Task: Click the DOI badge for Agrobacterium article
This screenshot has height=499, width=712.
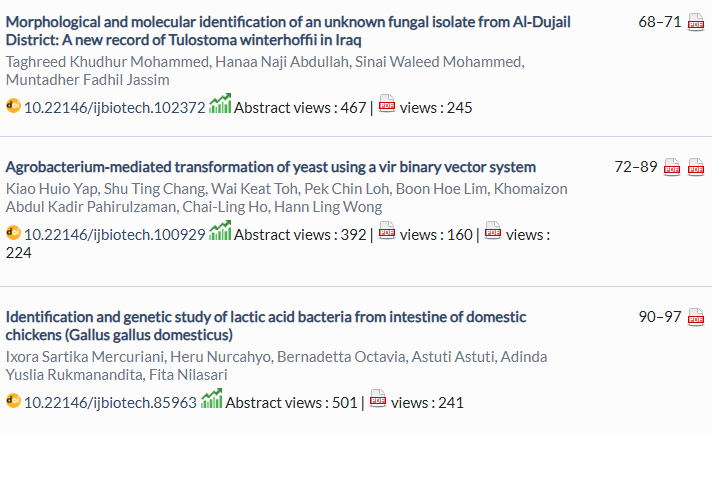Action: (x=13, y=232)
